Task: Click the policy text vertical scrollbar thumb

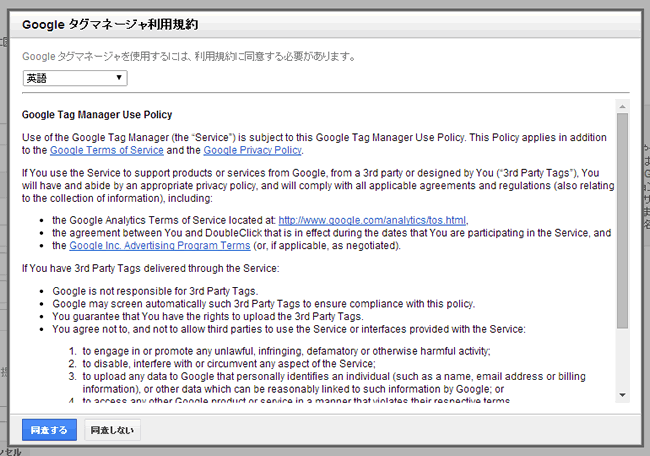Action: pos(622,221)
